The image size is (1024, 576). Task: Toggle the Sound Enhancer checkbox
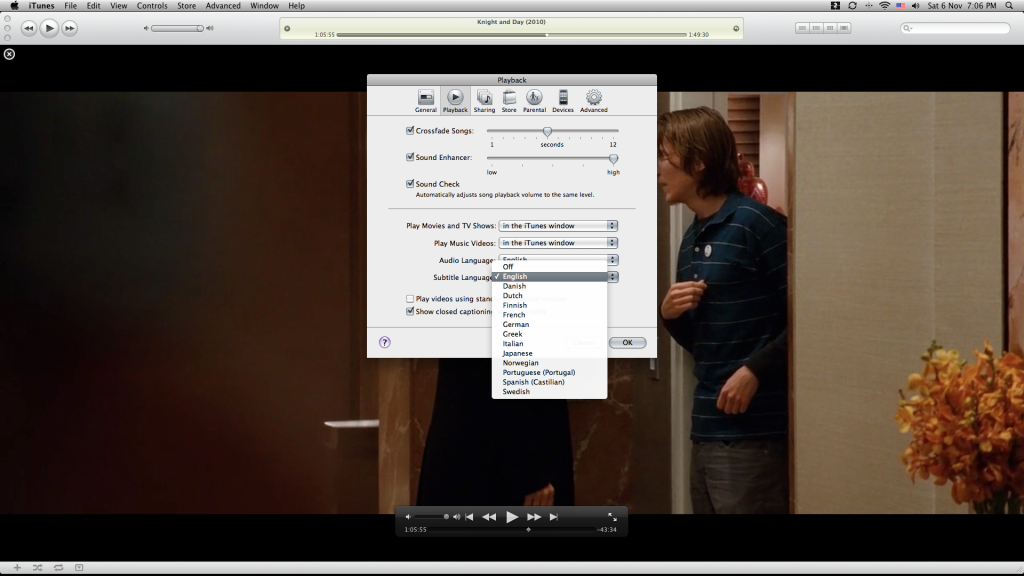tap(410, 157)
